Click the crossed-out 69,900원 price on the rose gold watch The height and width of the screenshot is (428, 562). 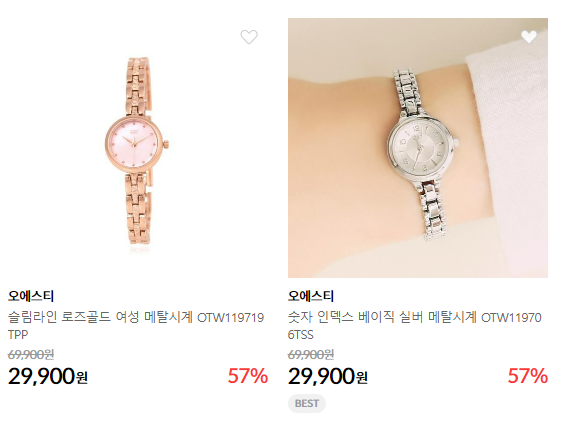[31, 355]
